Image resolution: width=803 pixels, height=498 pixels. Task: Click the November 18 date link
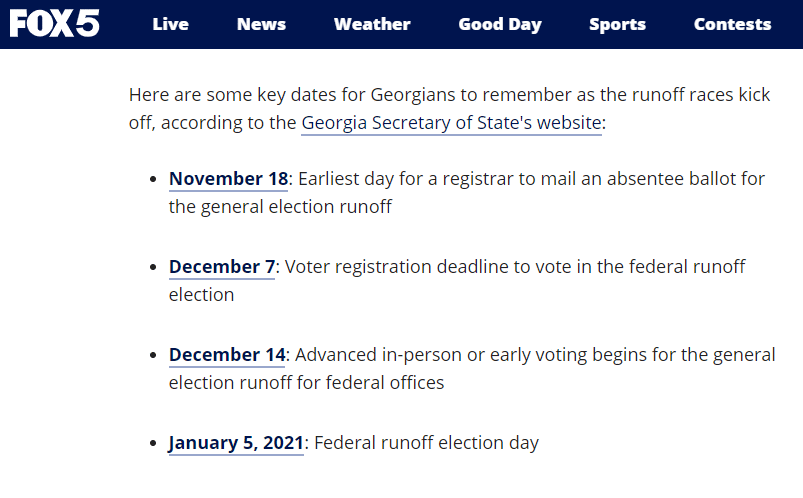[x=228, y=179]
